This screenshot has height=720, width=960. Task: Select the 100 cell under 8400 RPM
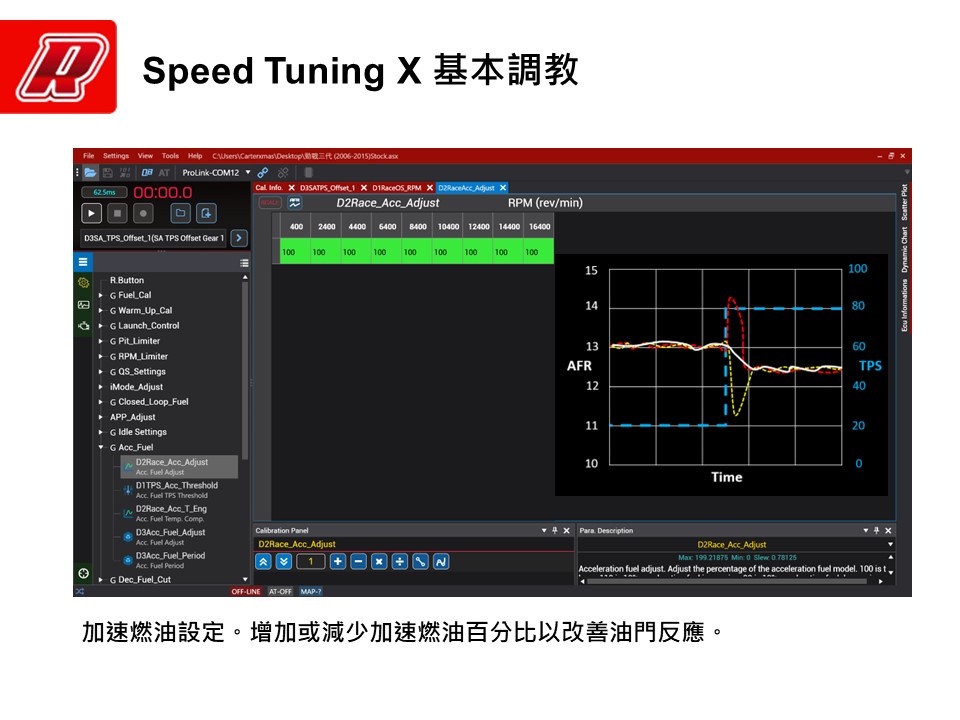417,252
